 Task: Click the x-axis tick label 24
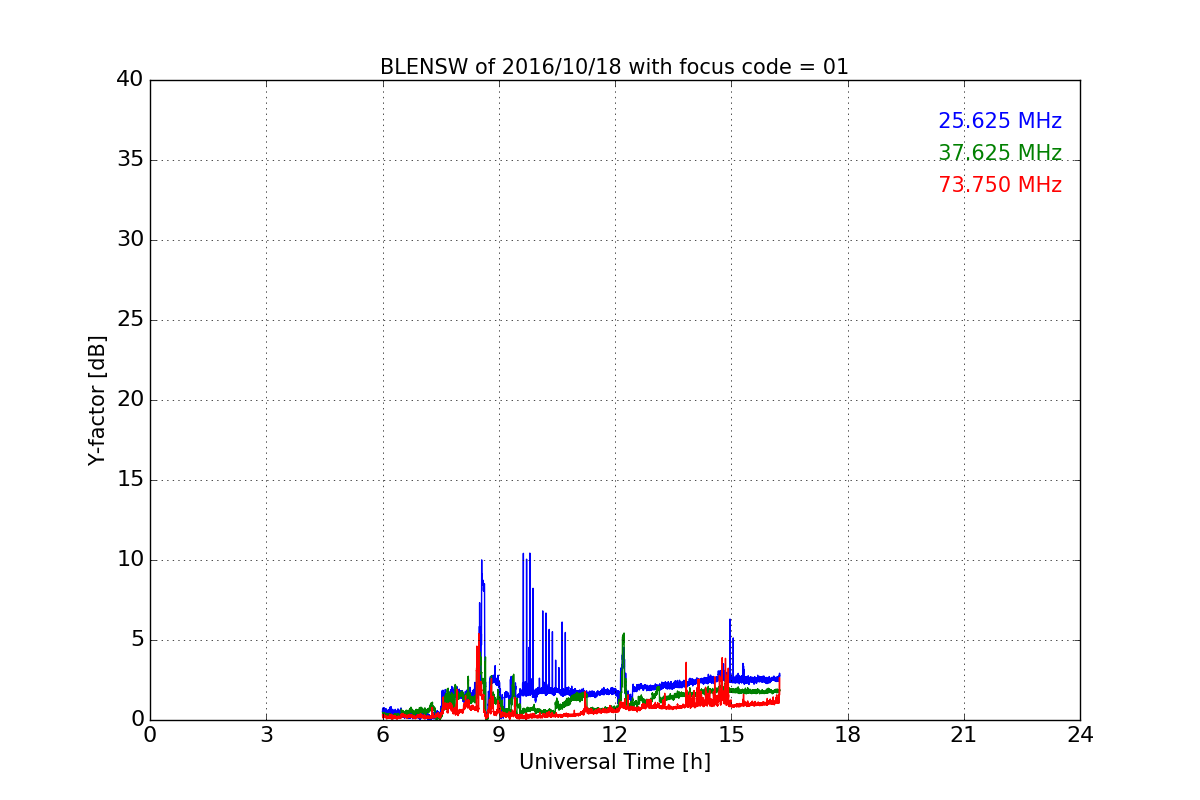(x=1080, y=735)
